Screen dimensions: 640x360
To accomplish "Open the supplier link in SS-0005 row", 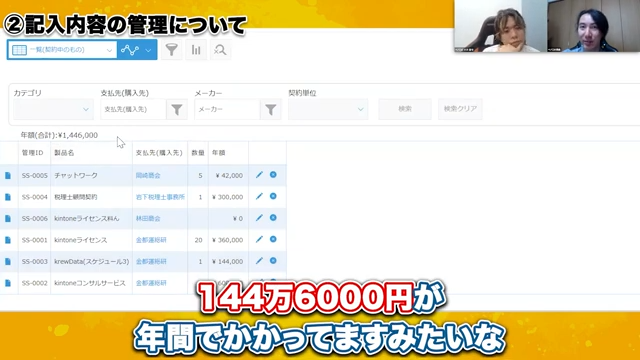I will pyautogui.click(x=148, y=176).
